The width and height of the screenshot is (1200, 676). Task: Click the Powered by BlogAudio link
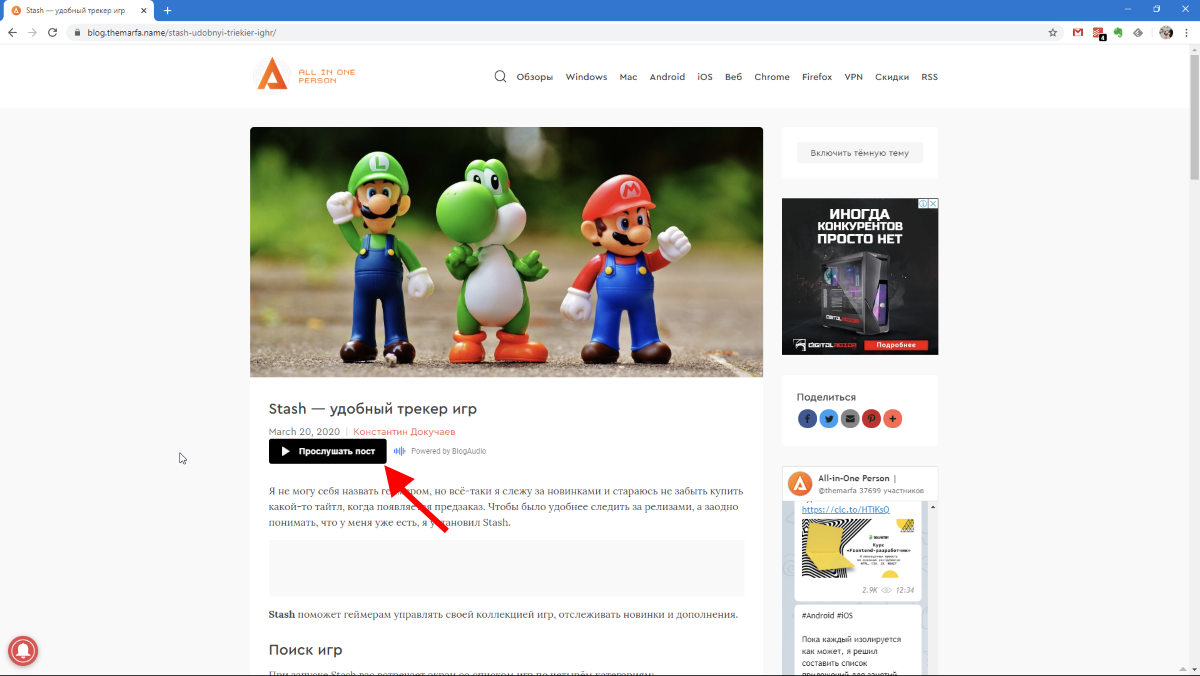[x=448, y=451]
